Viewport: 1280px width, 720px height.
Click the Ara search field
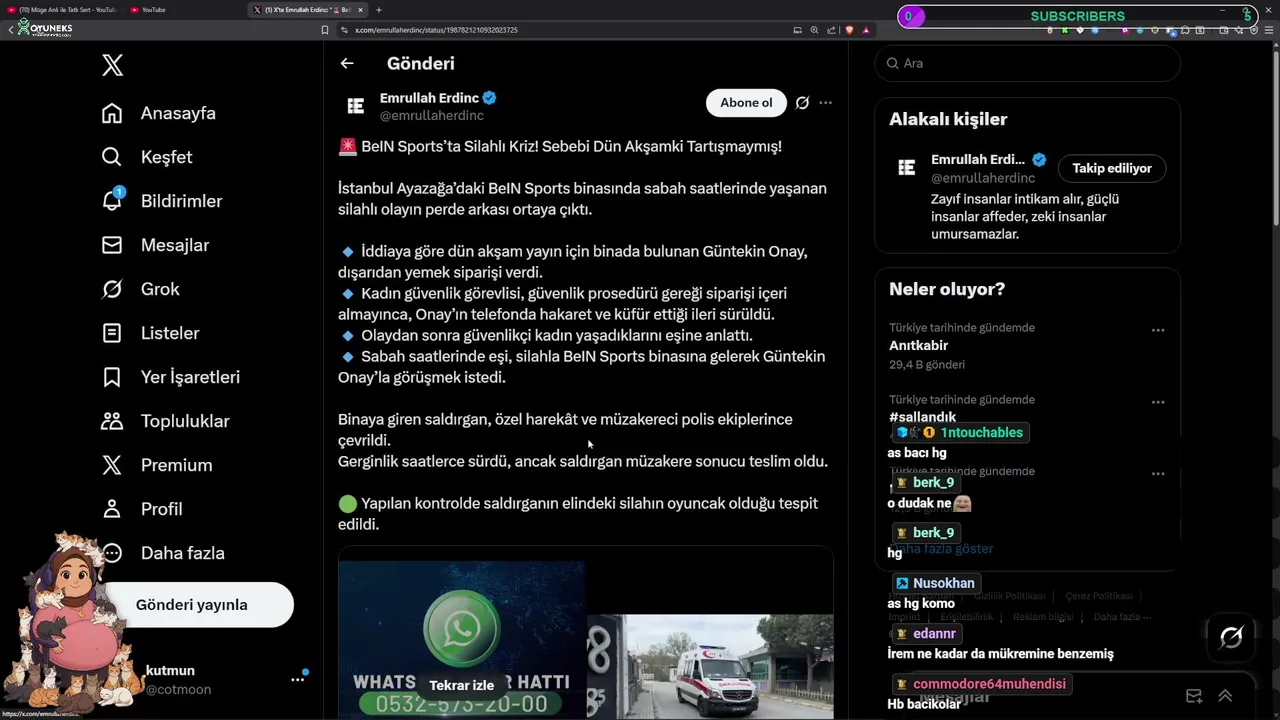[x=1027, y=63]
